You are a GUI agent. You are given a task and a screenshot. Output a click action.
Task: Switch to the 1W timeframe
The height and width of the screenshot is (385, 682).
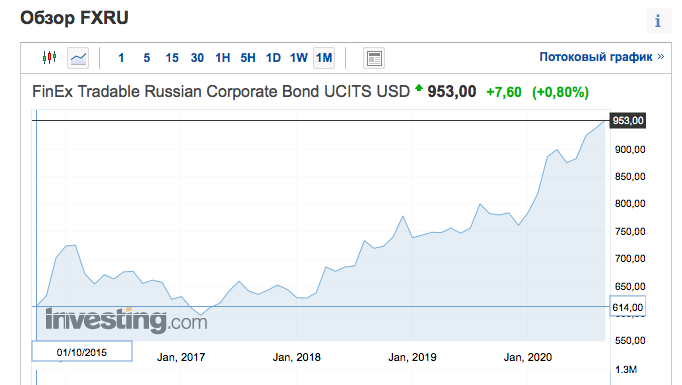click(x=299, y=58)
